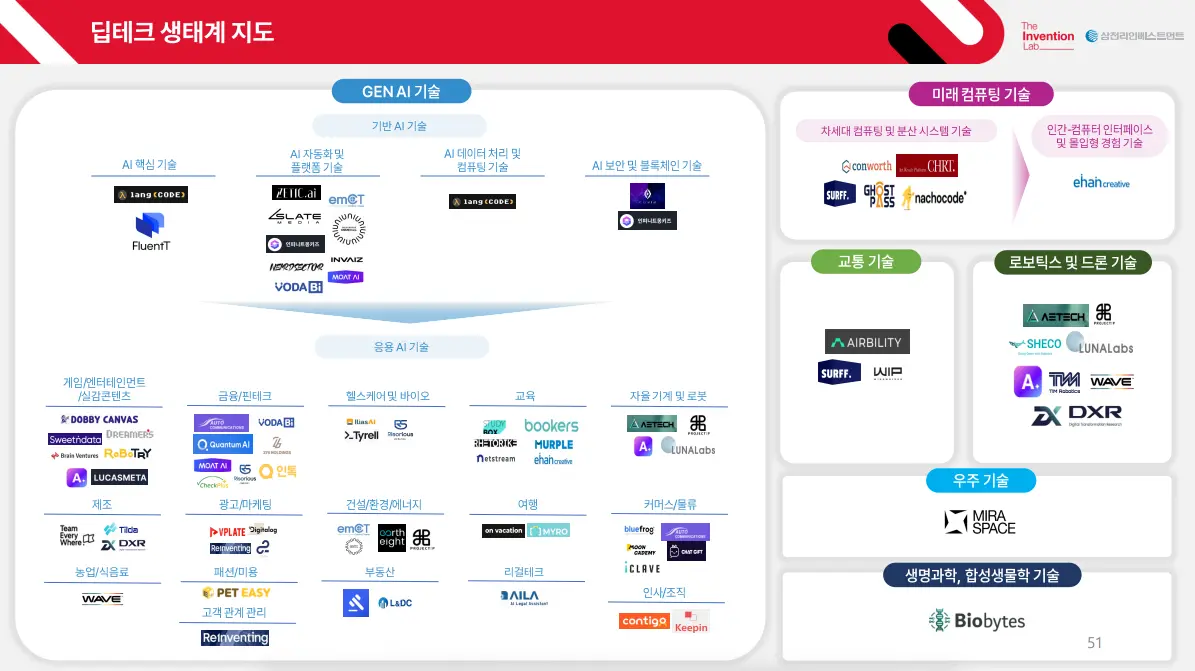Click the Biobytes logo
1195x671 pixels.
click(976, 621)
